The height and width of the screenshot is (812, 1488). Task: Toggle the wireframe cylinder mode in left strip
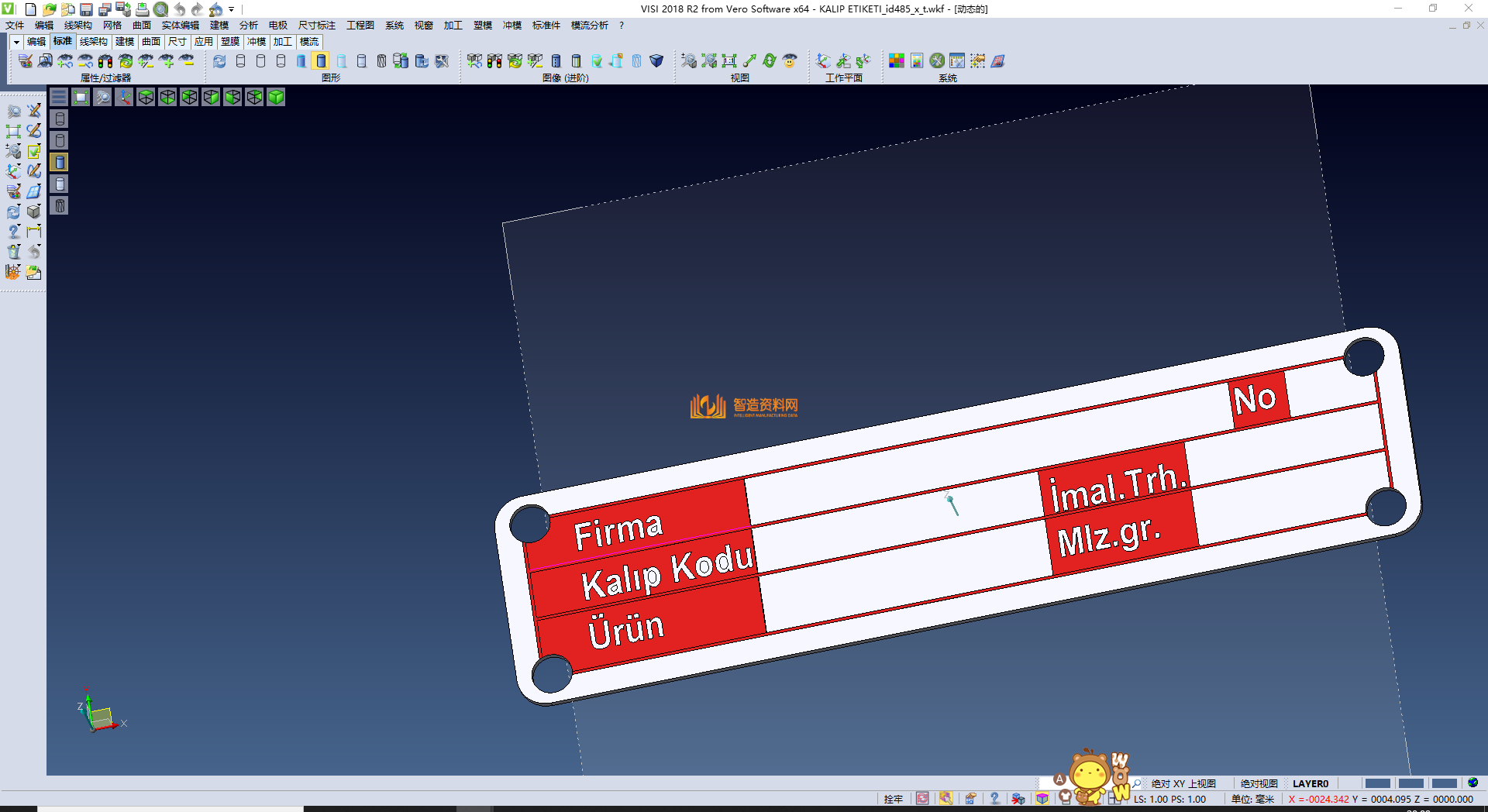(60, 119)
